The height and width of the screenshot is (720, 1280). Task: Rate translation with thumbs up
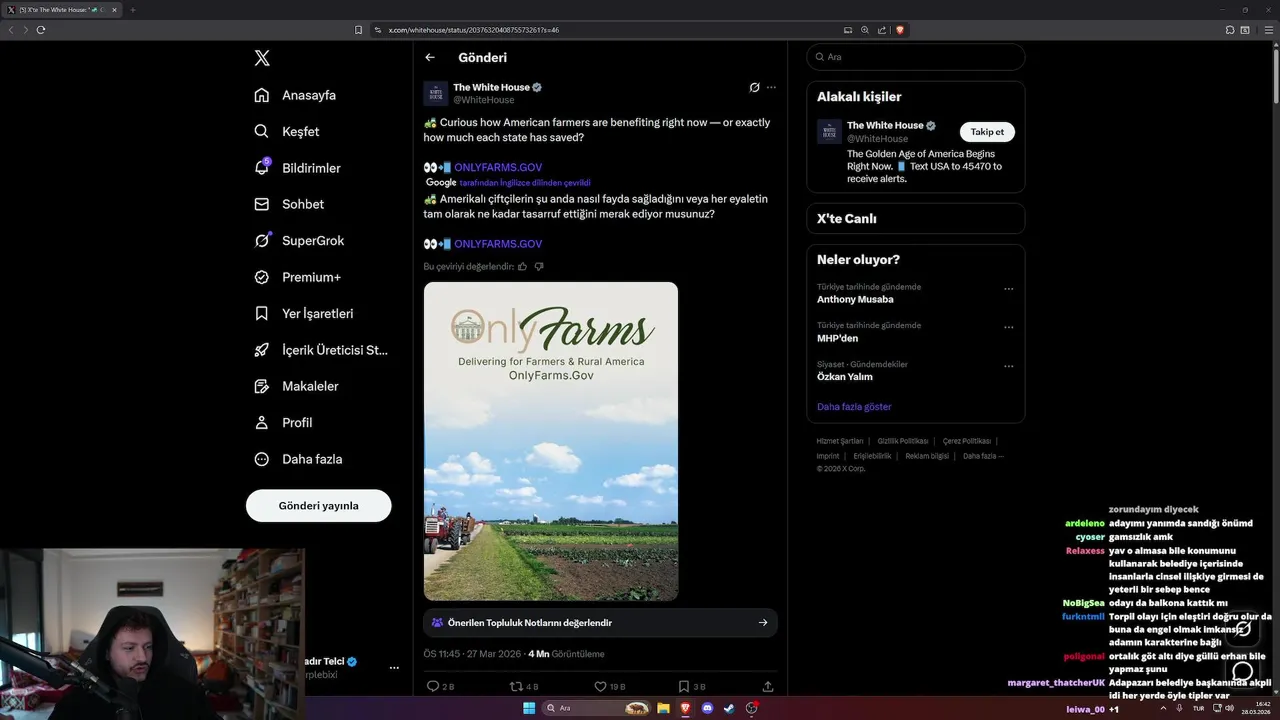click(x=523, y=267)
